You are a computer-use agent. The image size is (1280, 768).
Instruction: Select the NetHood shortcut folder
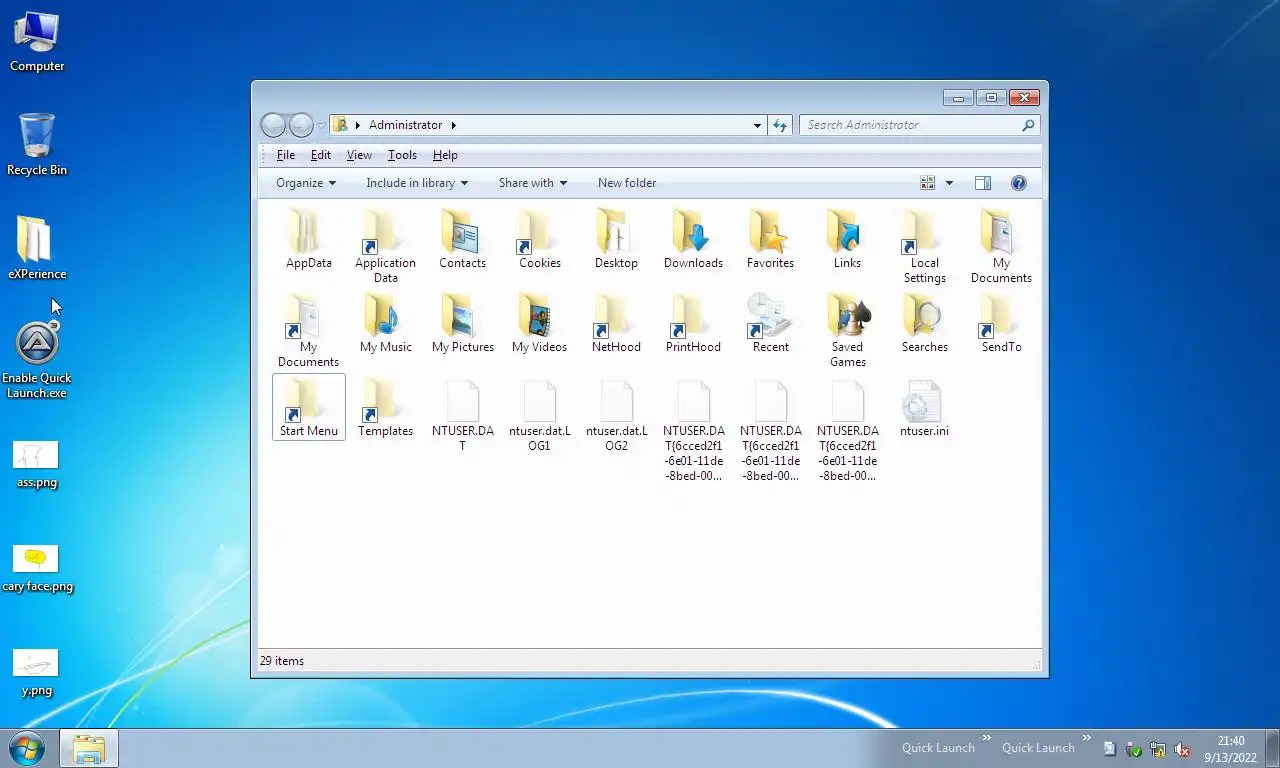616,322
